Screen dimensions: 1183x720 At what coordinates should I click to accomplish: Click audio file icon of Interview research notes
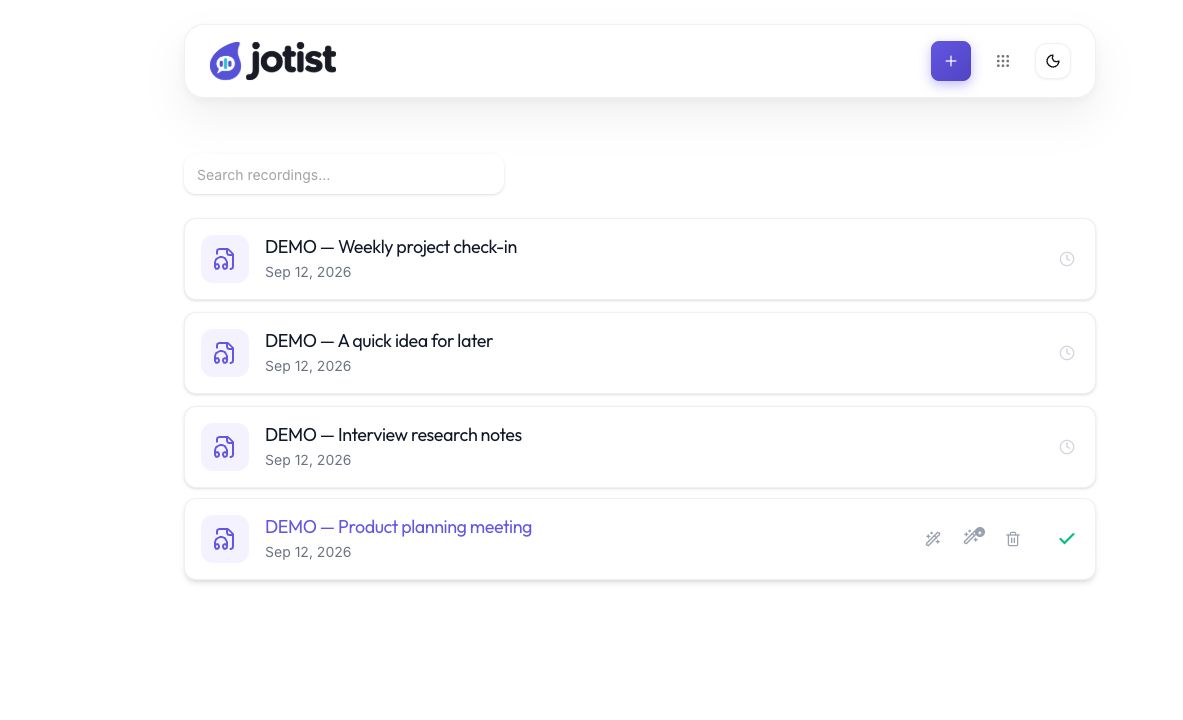tap(225, 447)
